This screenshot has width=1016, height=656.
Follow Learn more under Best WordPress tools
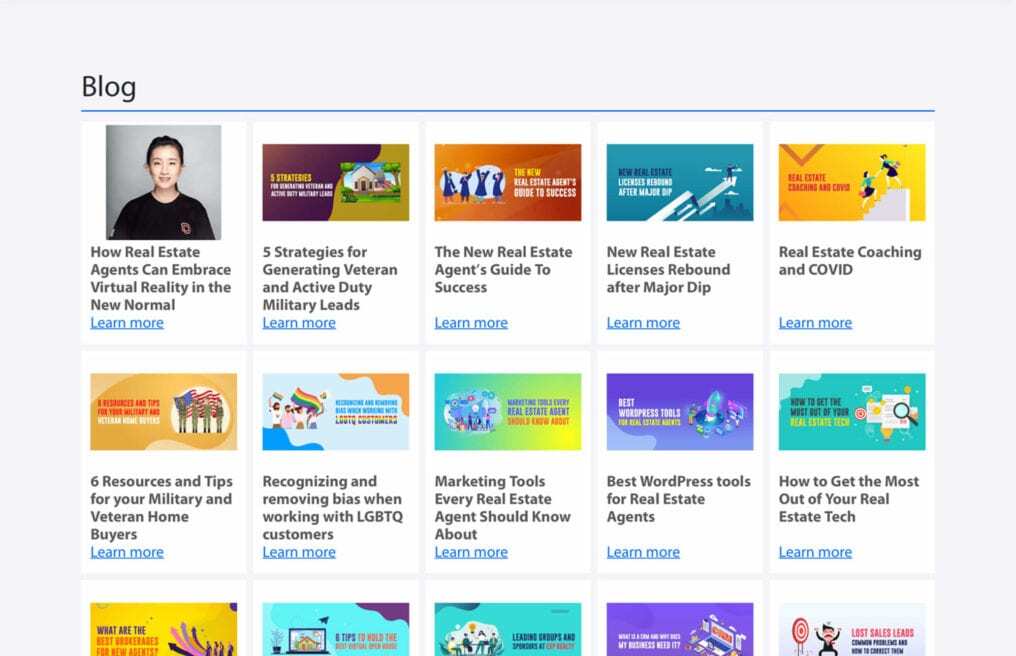click(643, 552)
